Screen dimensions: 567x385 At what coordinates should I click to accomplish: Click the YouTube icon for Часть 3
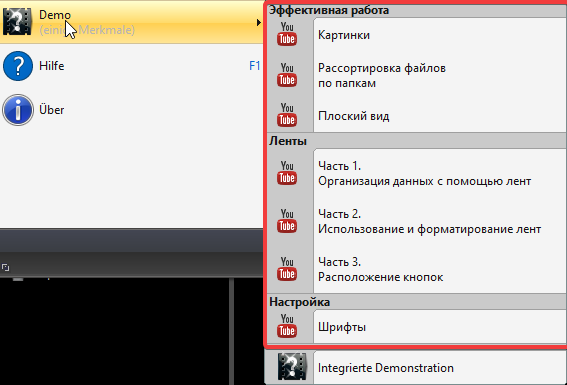click(x=287, y=269)
